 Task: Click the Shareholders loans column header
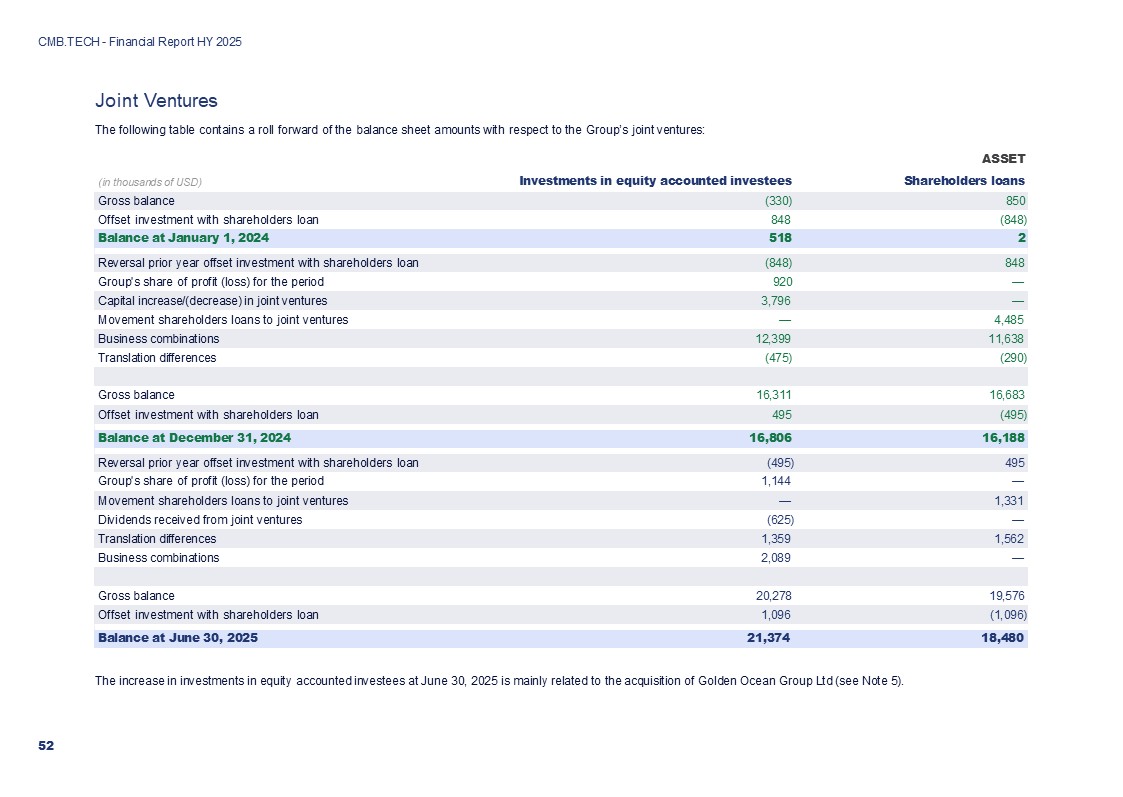coord(964,181)
